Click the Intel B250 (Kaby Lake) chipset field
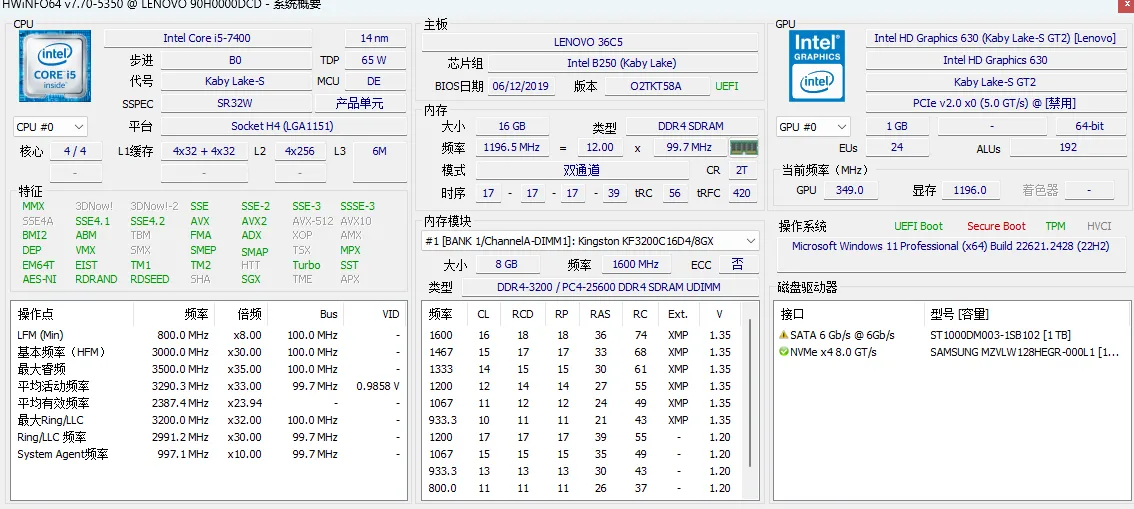This screenshot has width=1134, height=509. coord(623,63)
